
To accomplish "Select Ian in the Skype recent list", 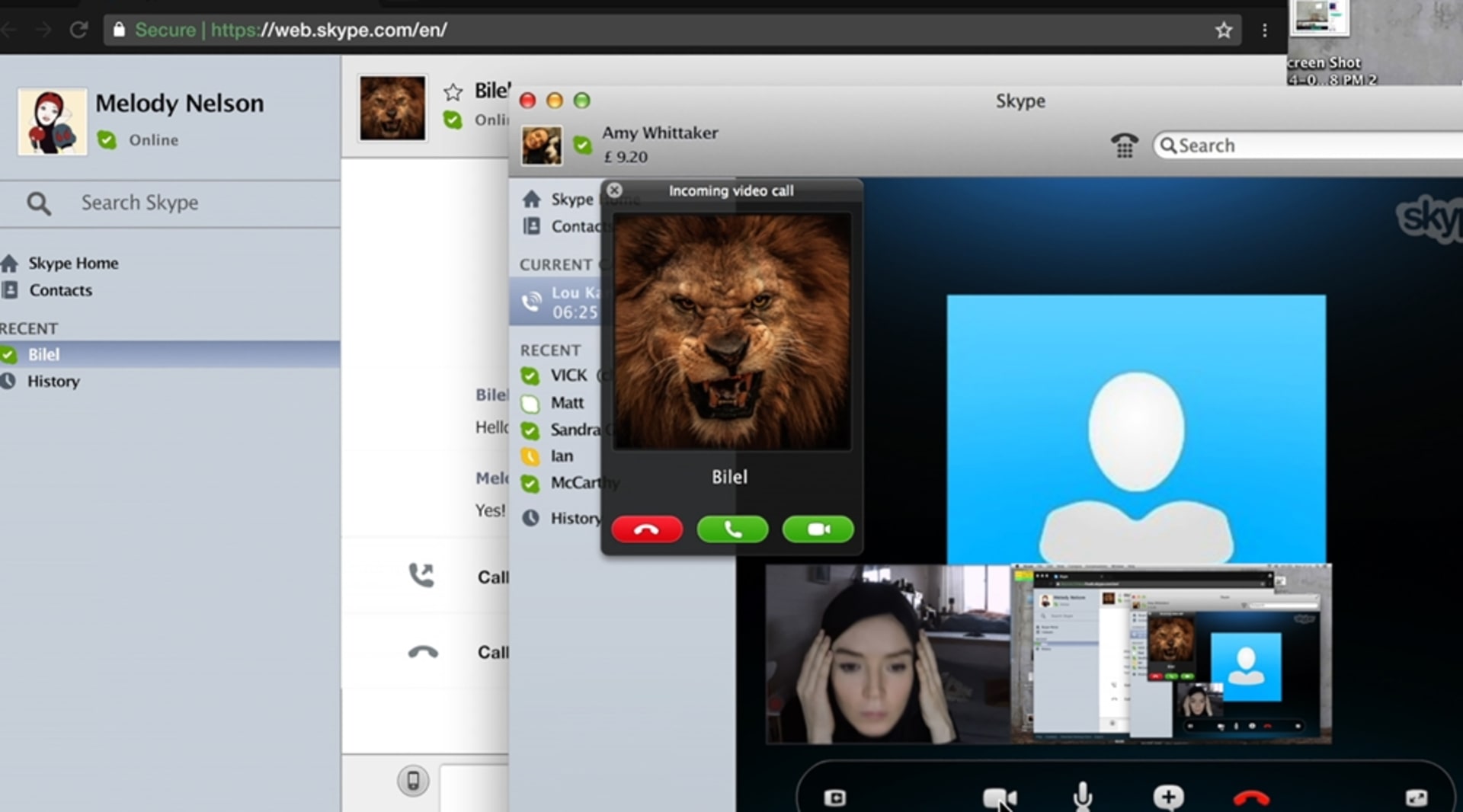I will (x=562, y=456).
